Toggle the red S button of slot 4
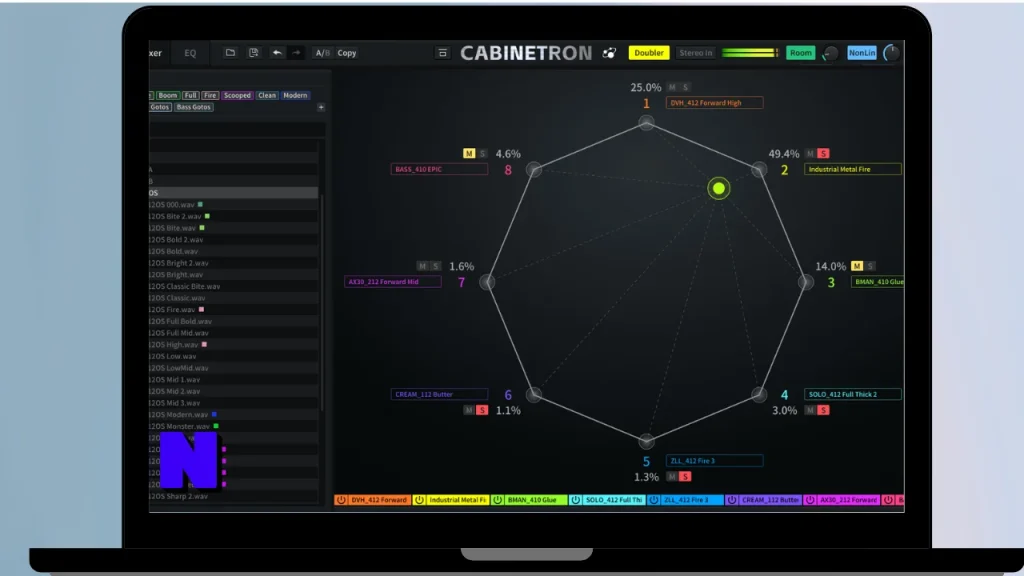 (x=823, y=410)
